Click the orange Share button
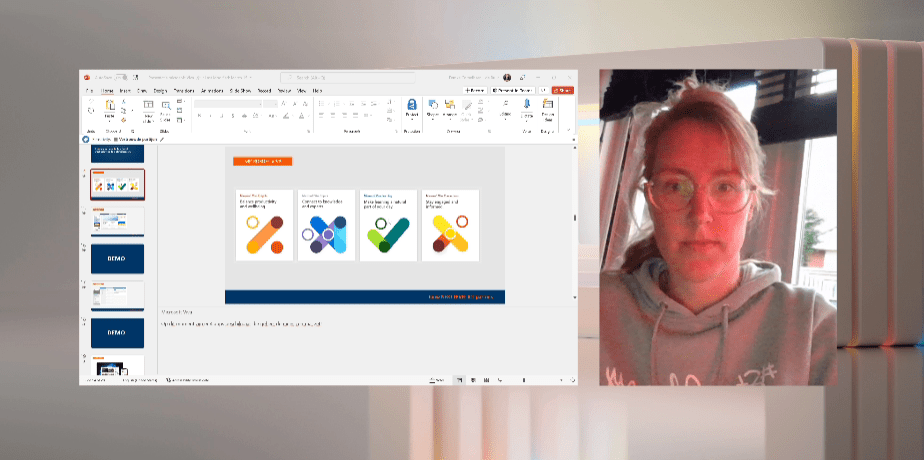The image size is (924, 460). tap(563, 90)
